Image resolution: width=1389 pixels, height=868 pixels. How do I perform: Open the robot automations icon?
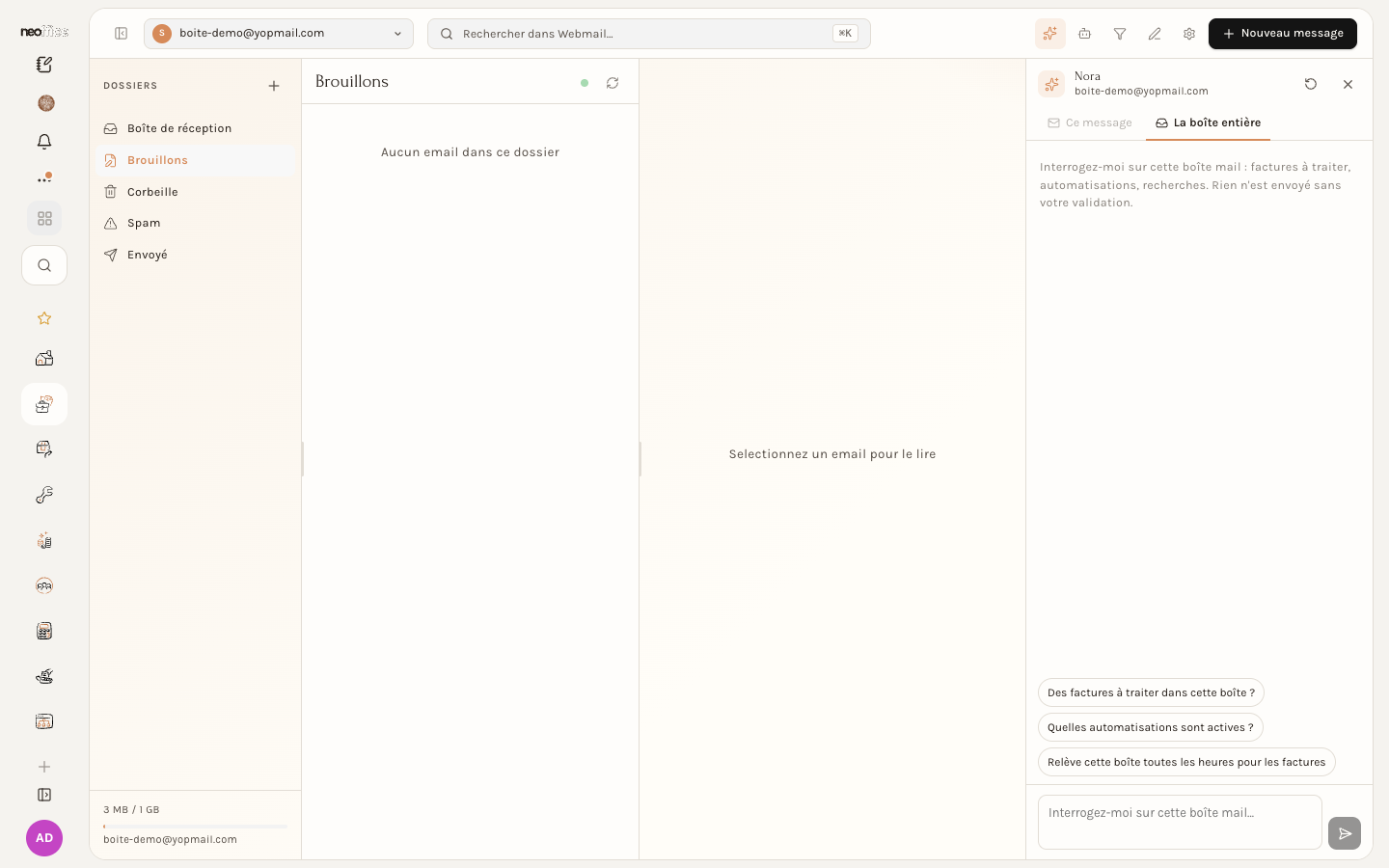tap(1085, 34)
